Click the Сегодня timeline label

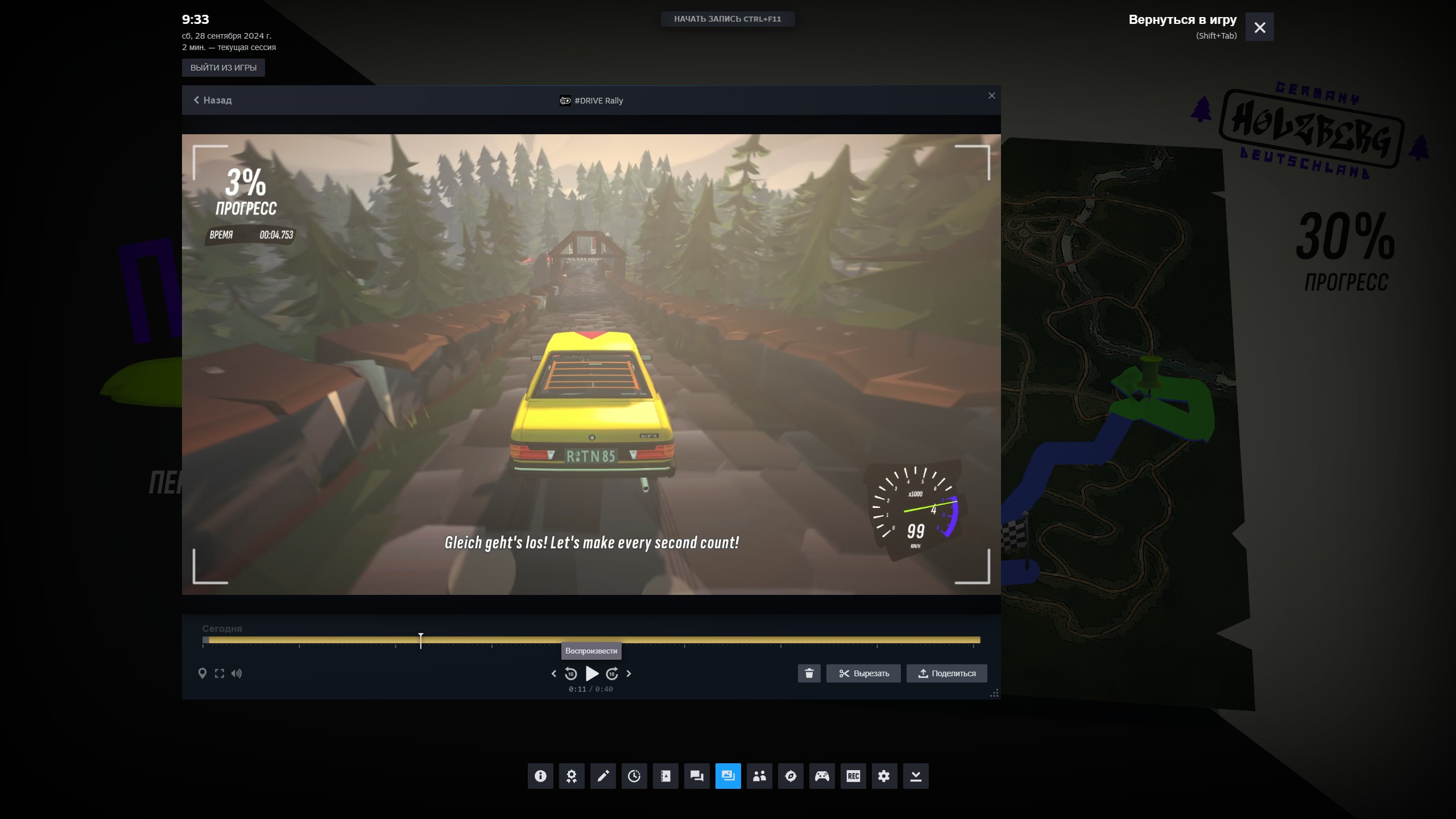tap(222, 628)
